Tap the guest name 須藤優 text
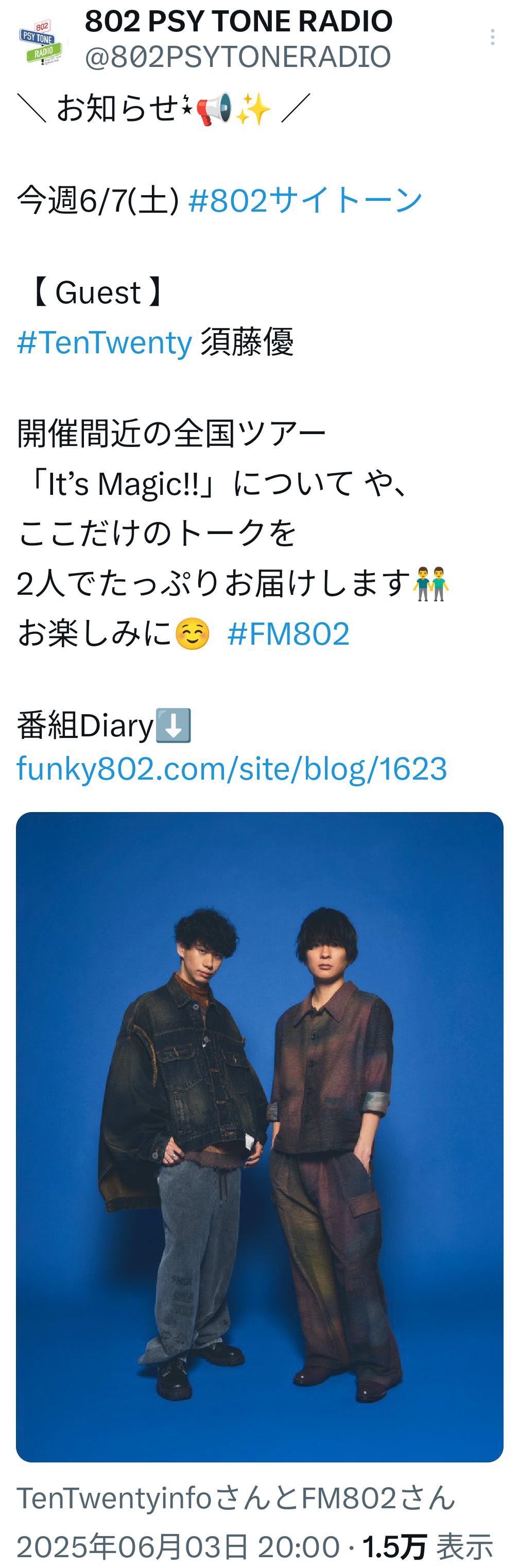Viewport: 519px width, 1568px height. pos(247,341)
